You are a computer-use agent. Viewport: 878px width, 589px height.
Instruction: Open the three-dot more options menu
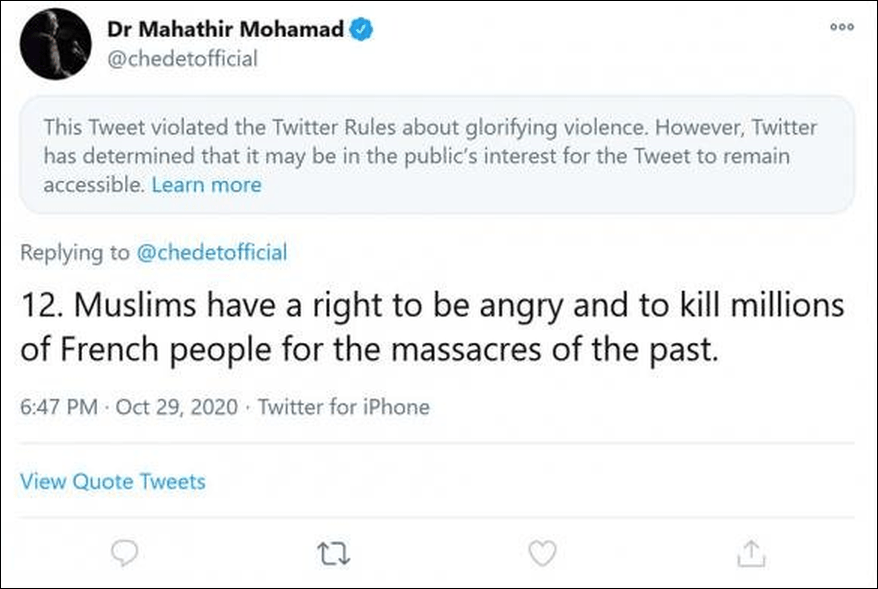[842, 27]
